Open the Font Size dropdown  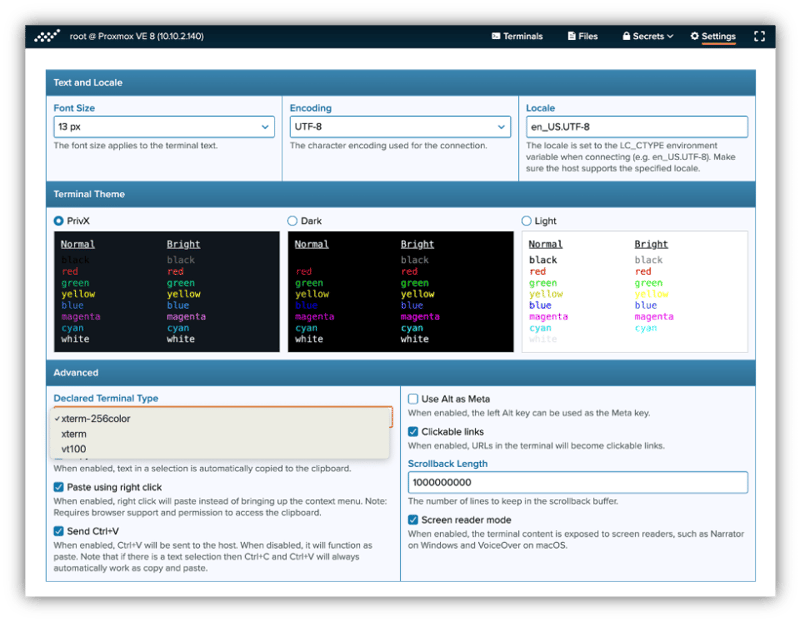pyautogui.click(x=164, y=127)
